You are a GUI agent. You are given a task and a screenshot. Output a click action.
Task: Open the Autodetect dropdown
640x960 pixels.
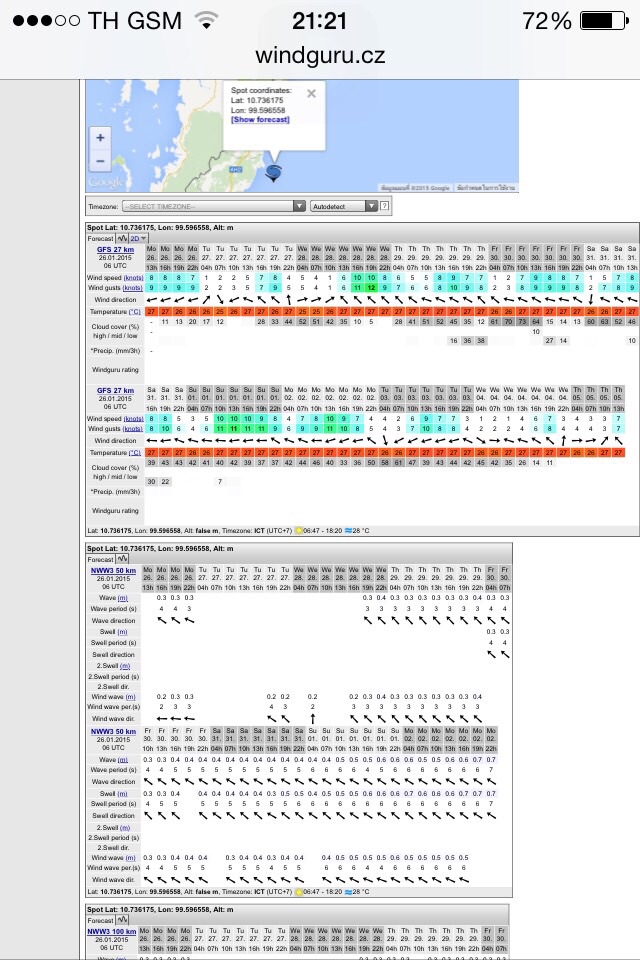(344, 206)
